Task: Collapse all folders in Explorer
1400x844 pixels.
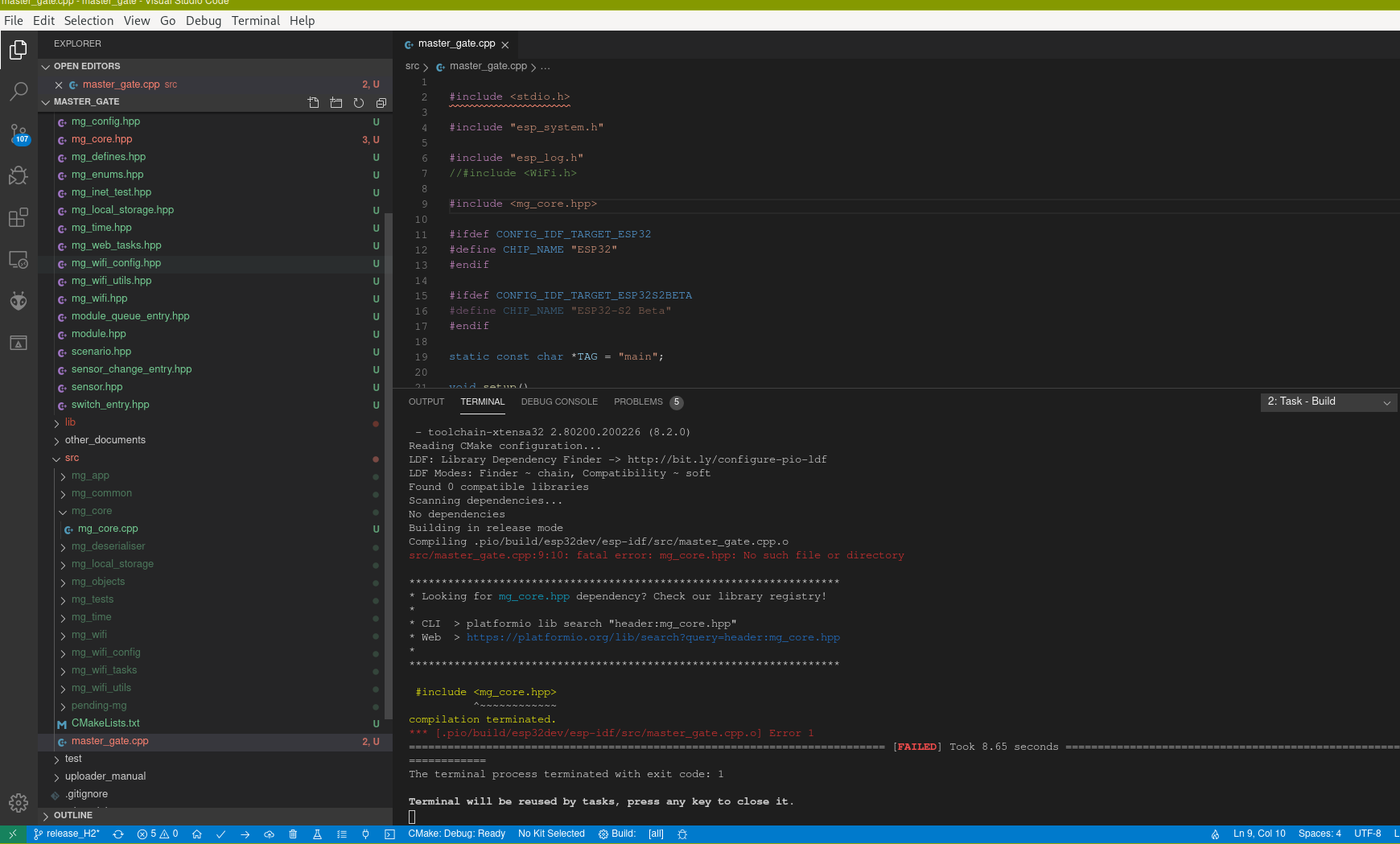Action: pyautogui.click(x=381, y=102)
